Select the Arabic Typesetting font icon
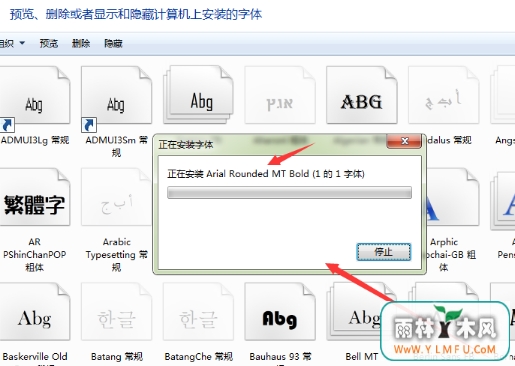Image resolution: width=515 pixels, height=366 pixels. click(x=116, y=197)
